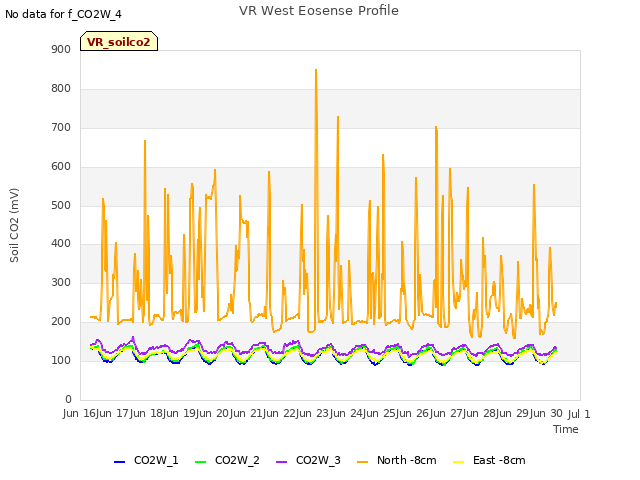Click the Jul 1 x-axis tick label

coord(579,414)
